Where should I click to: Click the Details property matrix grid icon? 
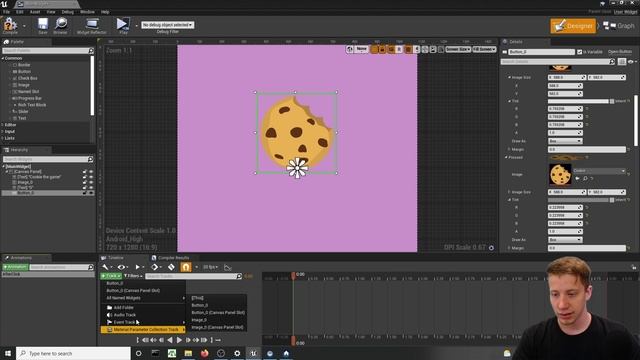coord(622,62)
